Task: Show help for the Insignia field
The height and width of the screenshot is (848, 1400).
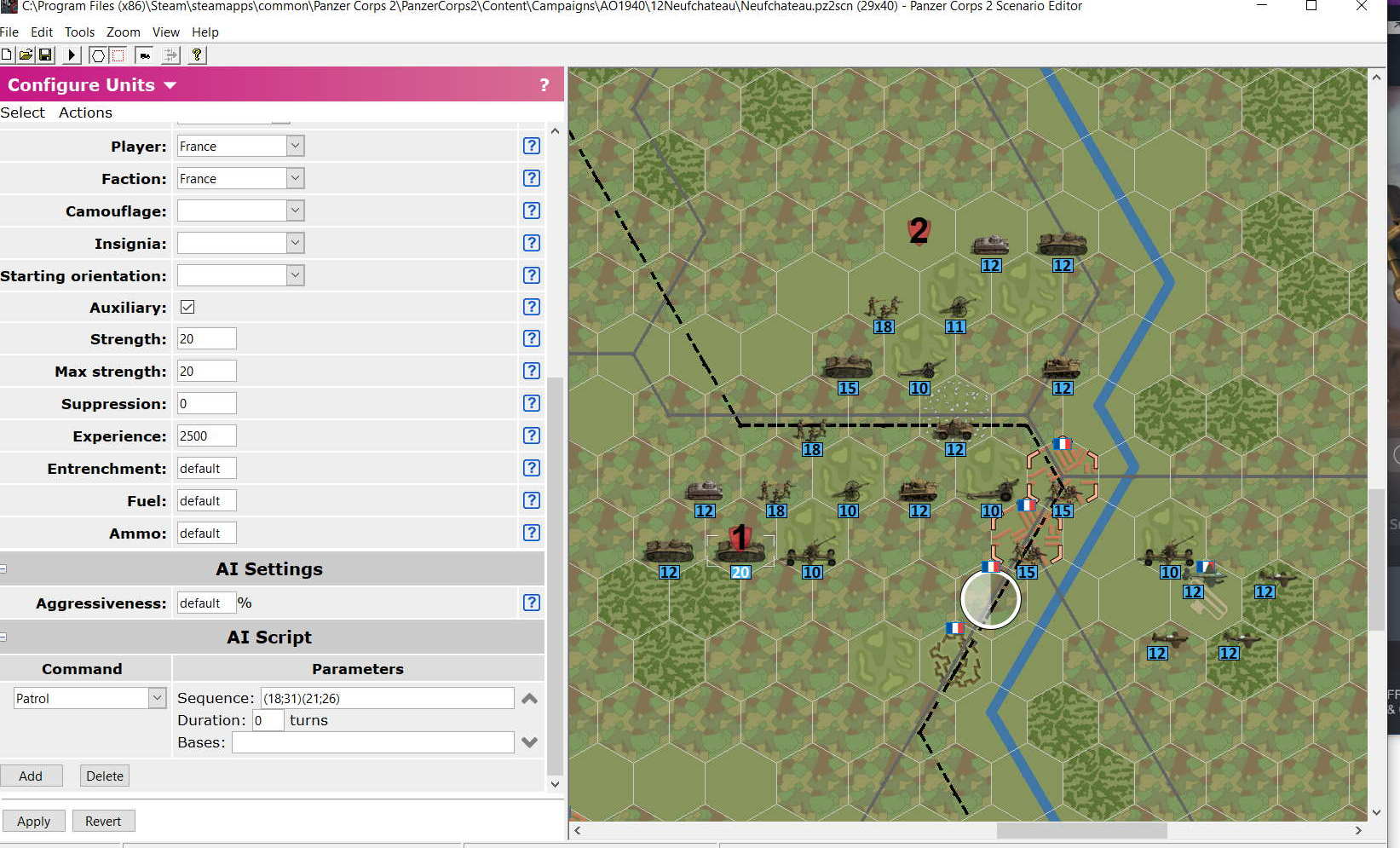Action: pos(532,243)
